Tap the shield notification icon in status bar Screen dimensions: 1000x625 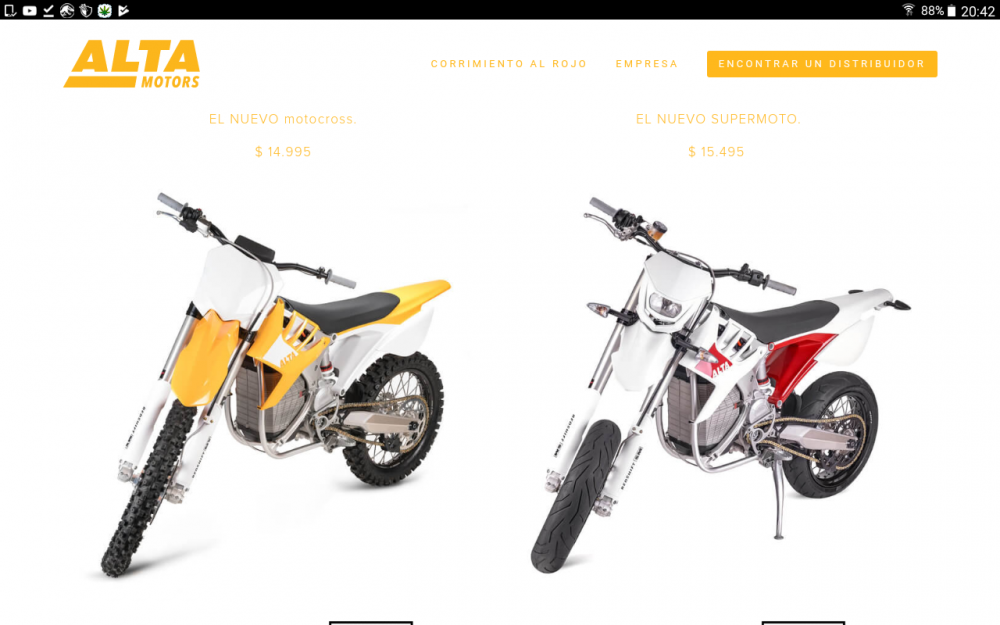point(86,10)
